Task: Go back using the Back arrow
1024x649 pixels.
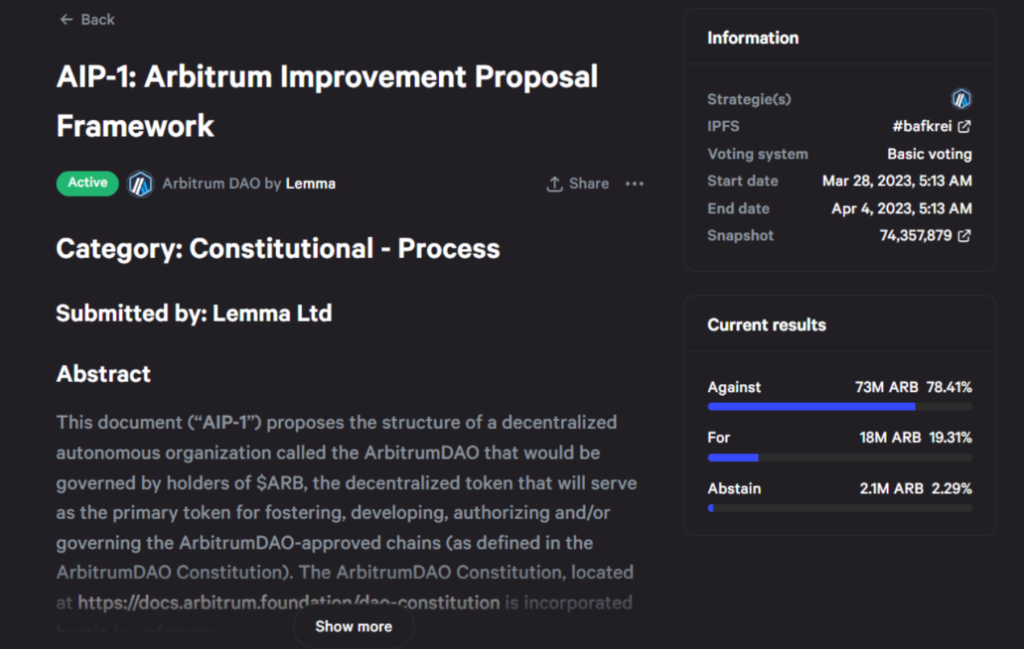Action: click(66, 20)
